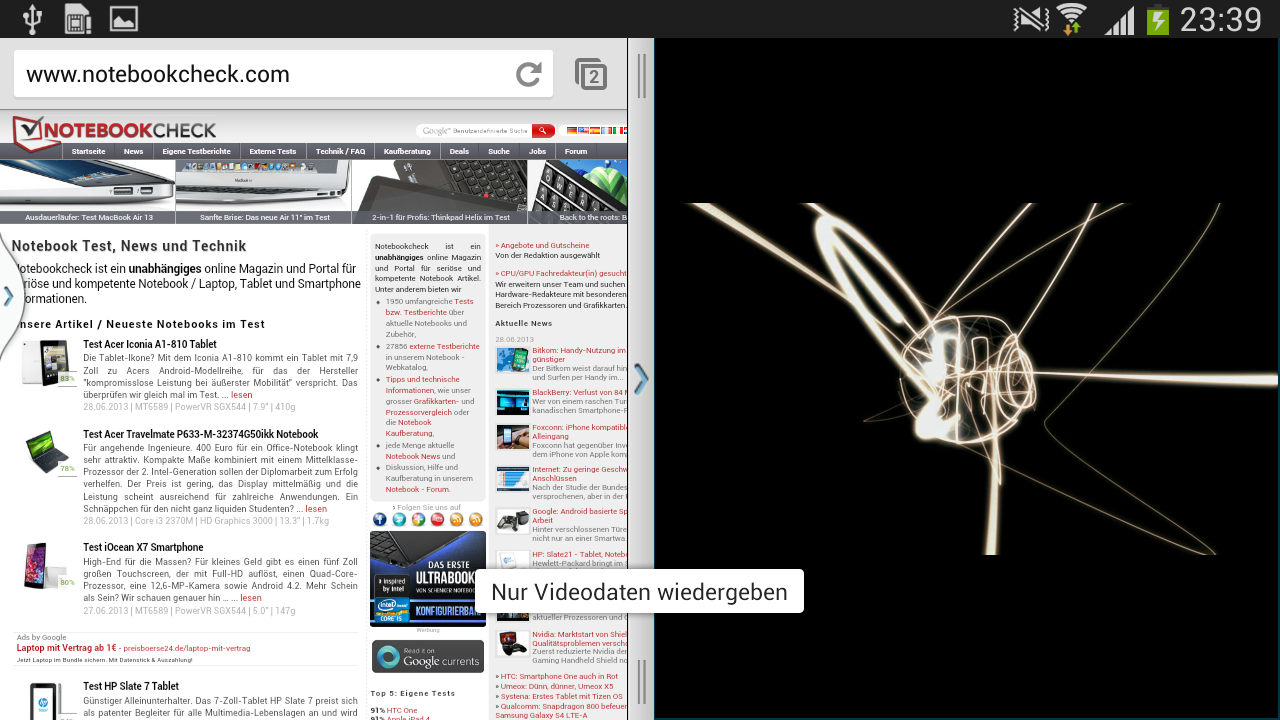Focus the URL address bar
Viewport: 1280px width, 720px height.
(260, 75)
